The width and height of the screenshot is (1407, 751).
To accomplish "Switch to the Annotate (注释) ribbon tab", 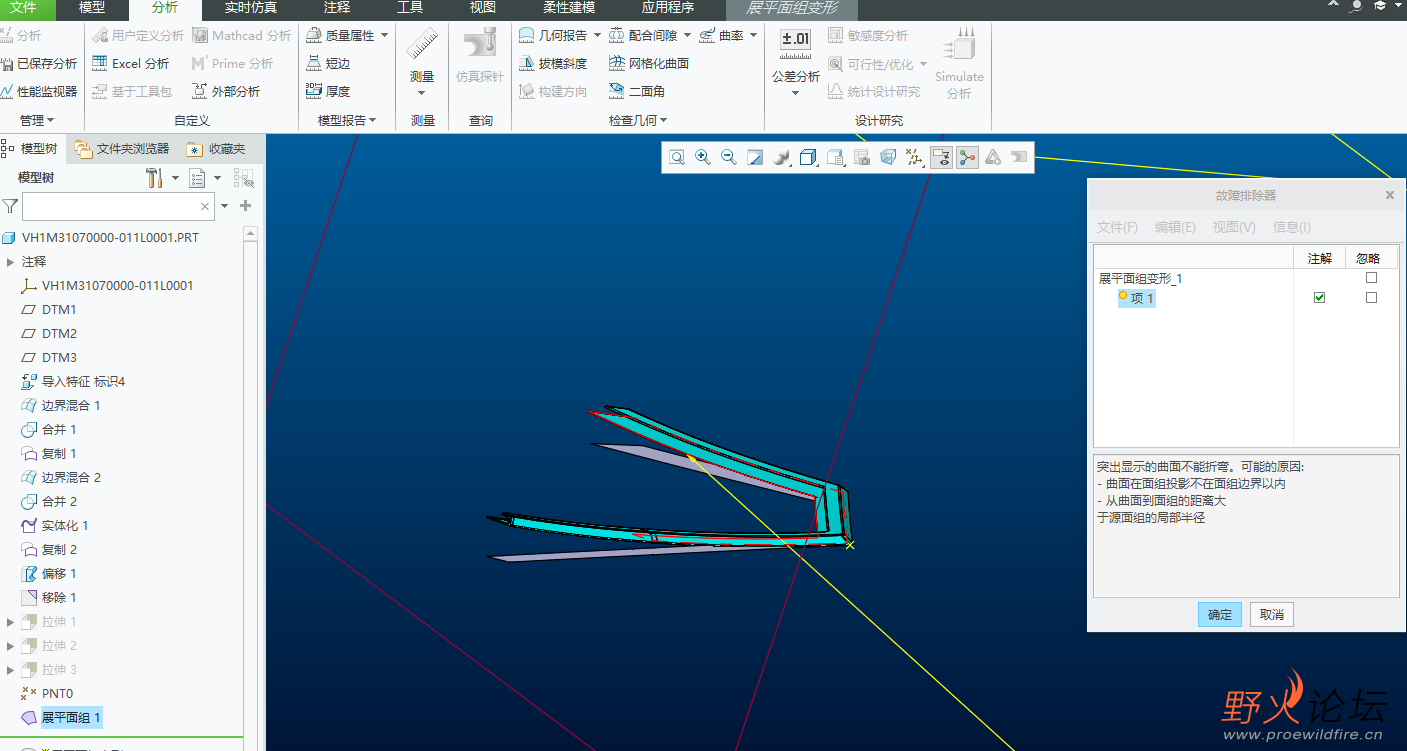I will [337, 8].
